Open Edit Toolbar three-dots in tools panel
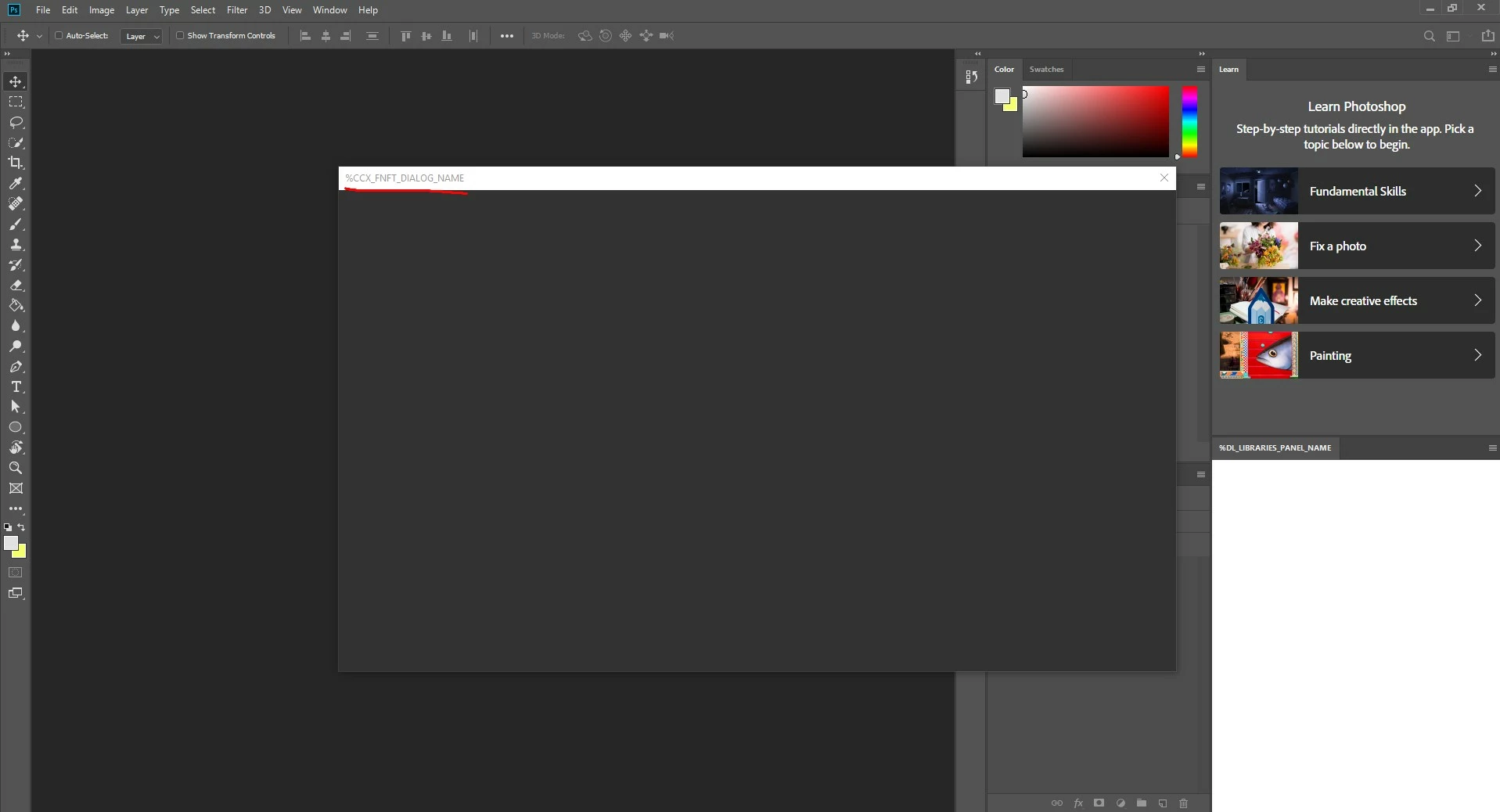The height and width of the screenshot is (812, 1500). tap(16, 508)
